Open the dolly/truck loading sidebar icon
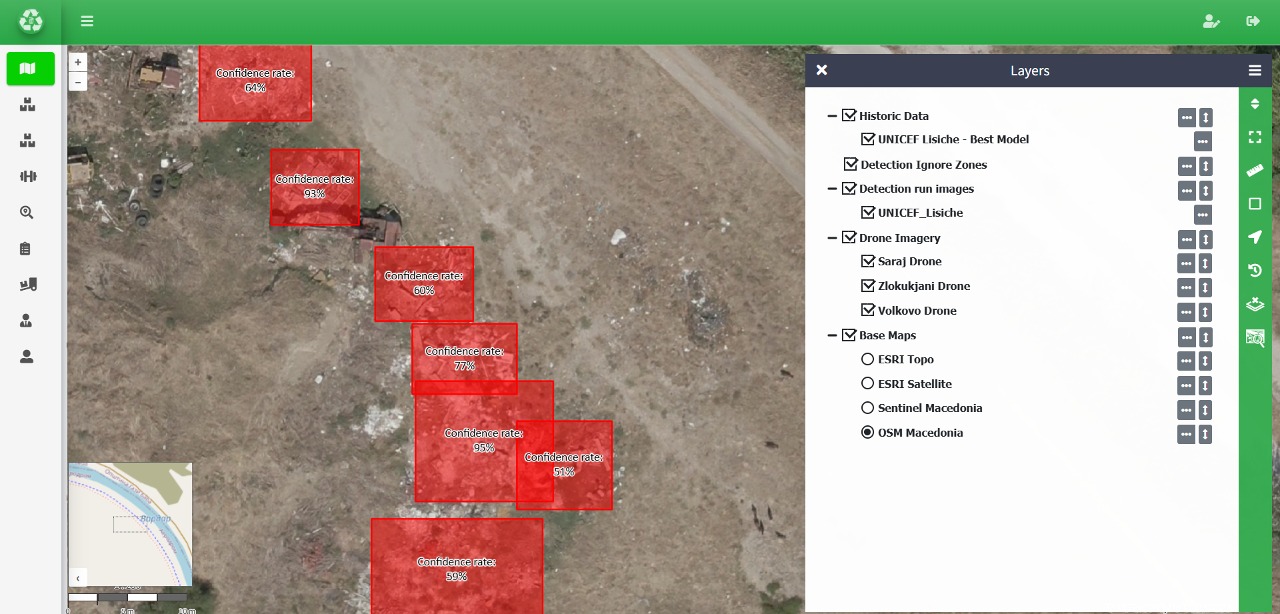 click(x=27, y=285)
